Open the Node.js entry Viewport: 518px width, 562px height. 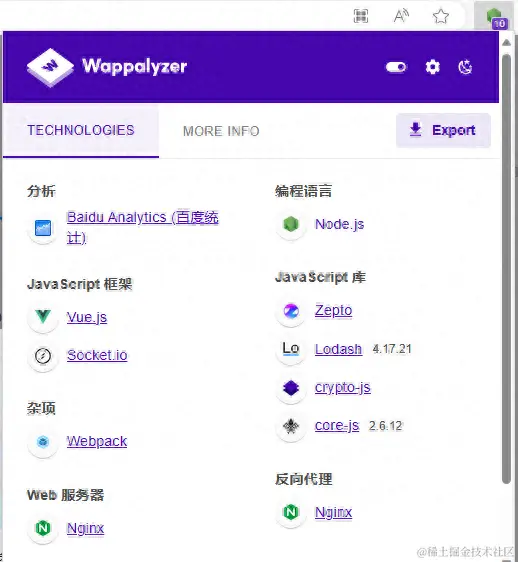(x=339, y=224)
